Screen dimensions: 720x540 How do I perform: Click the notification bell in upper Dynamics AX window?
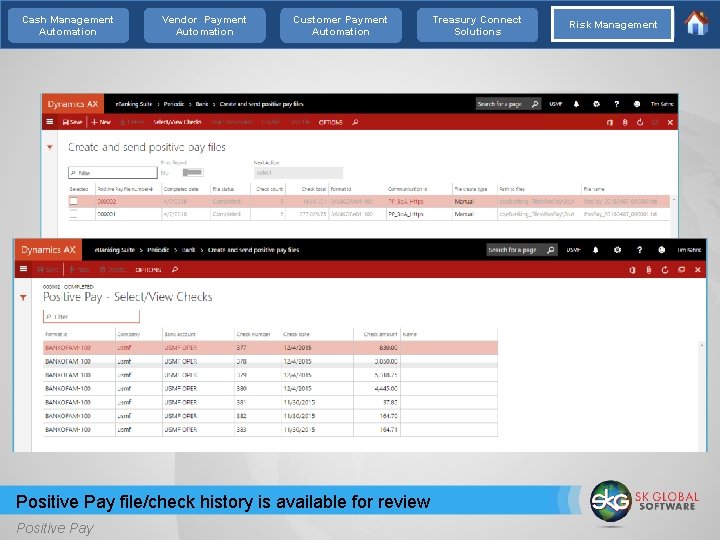576,104
